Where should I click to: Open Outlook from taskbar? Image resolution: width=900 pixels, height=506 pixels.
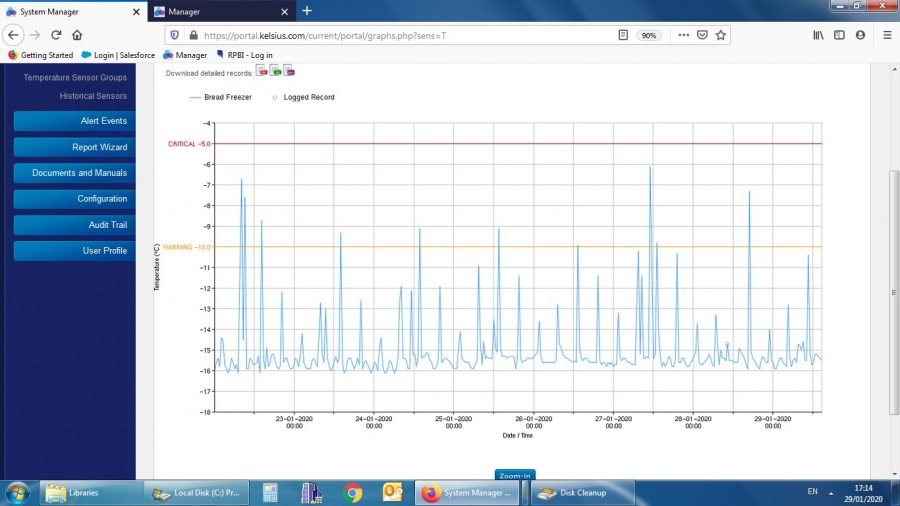pyautogui.click(x=393, y=493)
